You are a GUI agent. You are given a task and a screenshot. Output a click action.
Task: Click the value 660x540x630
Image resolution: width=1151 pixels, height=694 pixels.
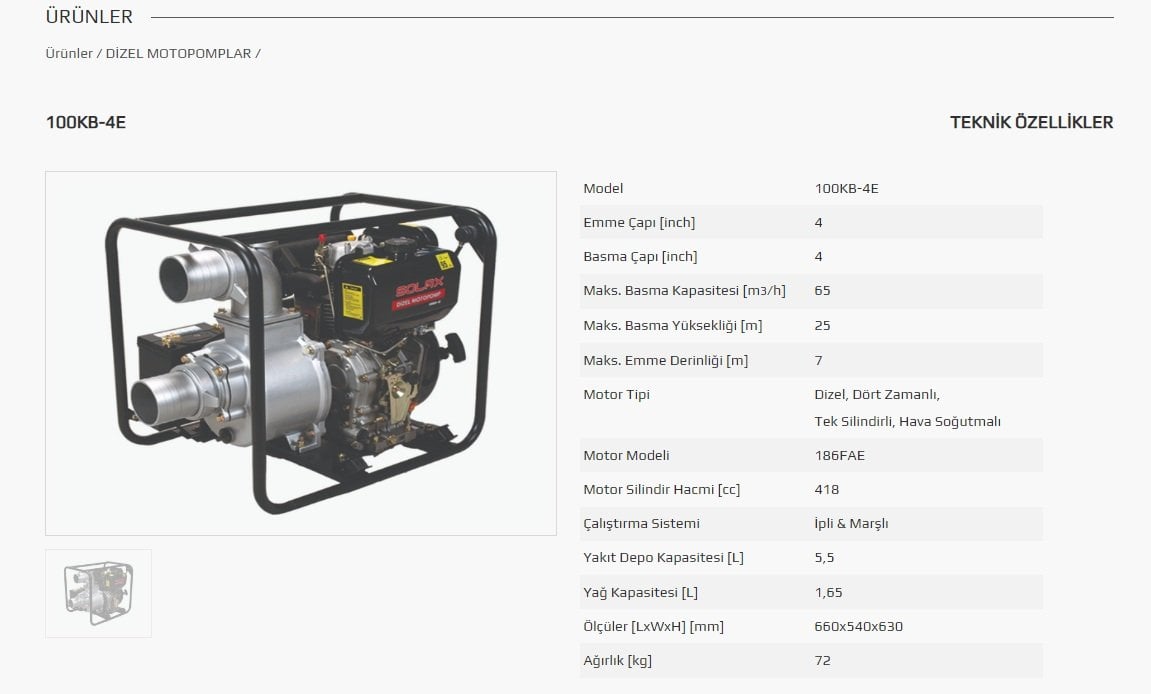pos(859,627)
